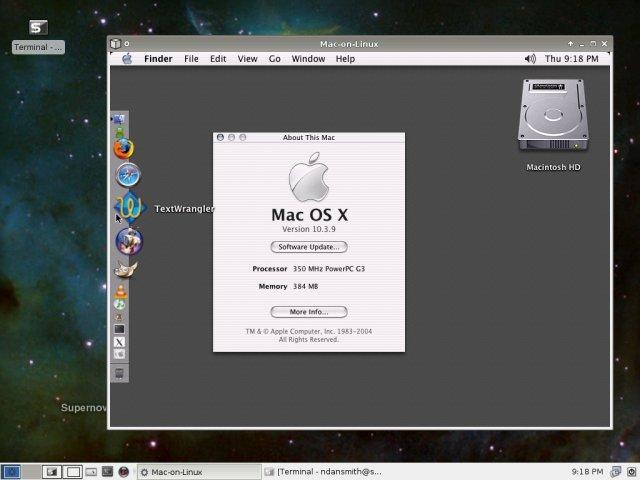Expand the Window menu
Viewport: 640px width, 480px height.
[308, 59]
